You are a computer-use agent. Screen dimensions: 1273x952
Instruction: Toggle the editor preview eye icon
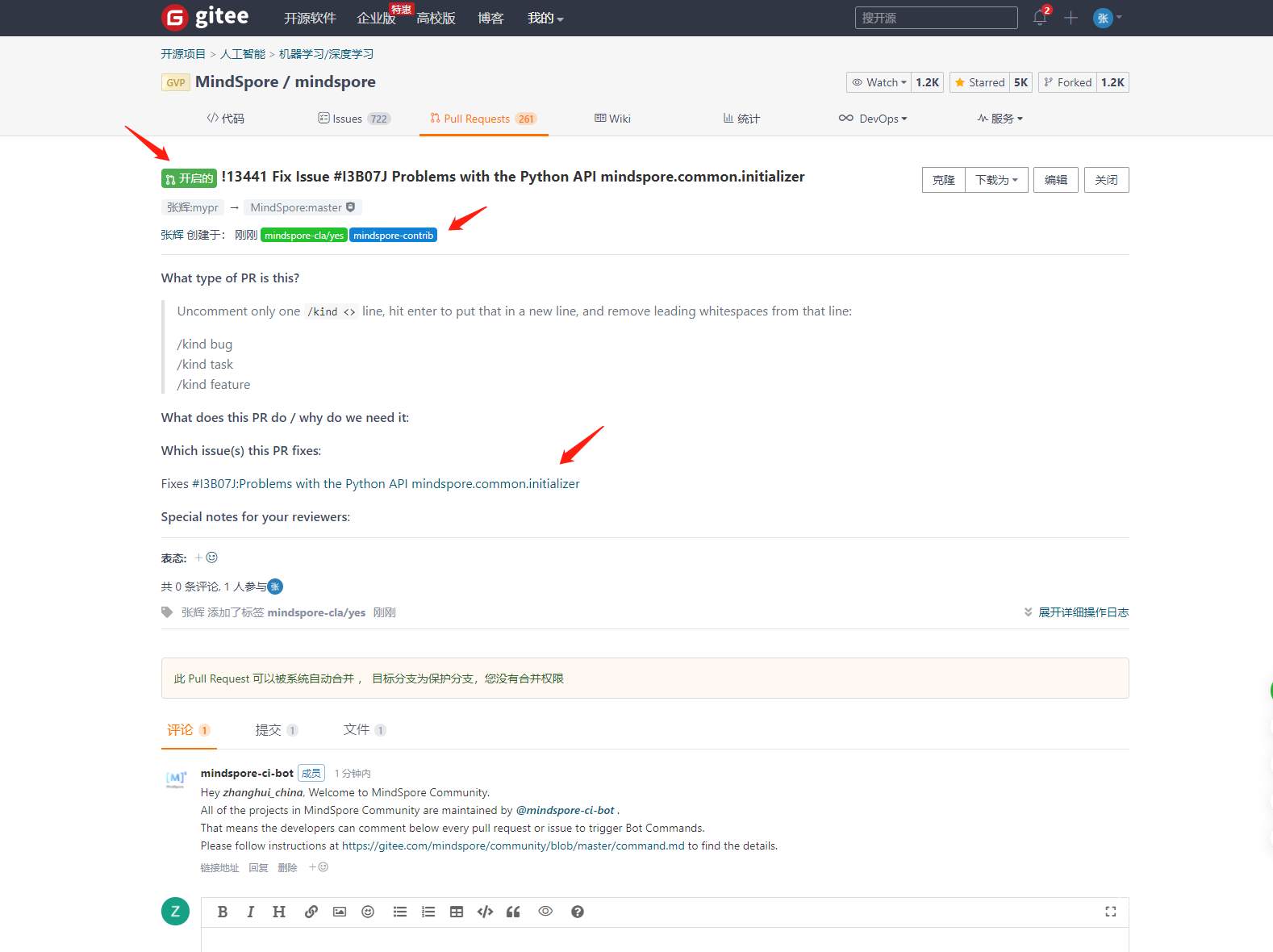pyautogui.click(x=545, y=911)
